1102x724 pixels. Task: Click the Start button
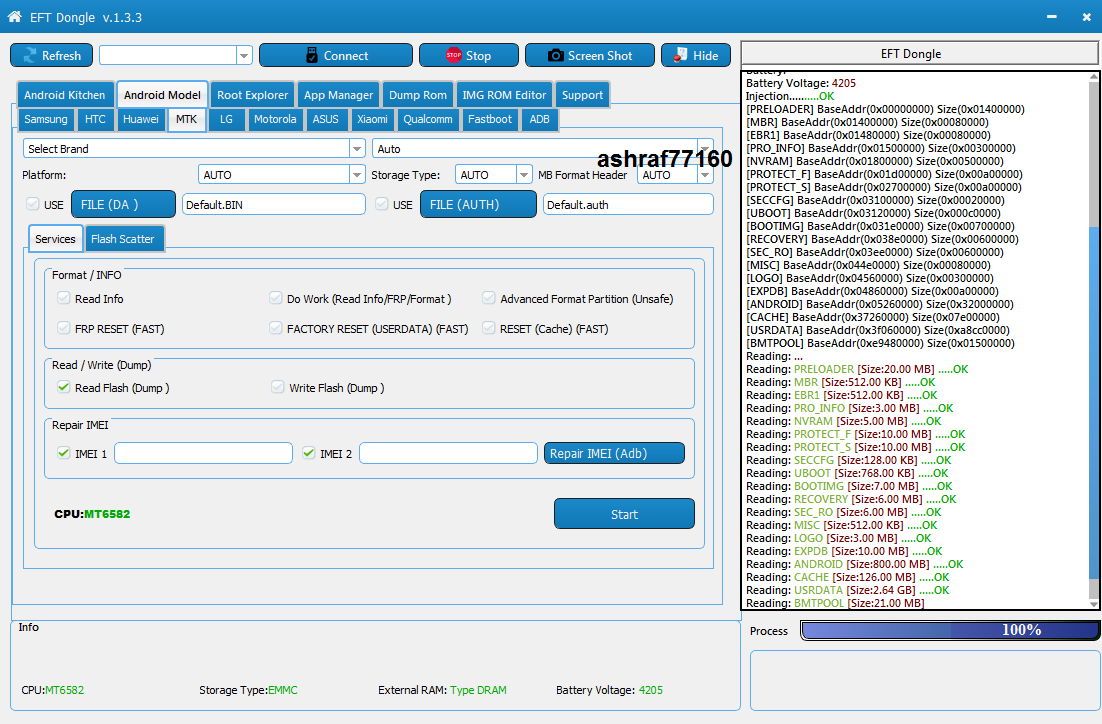624,514
